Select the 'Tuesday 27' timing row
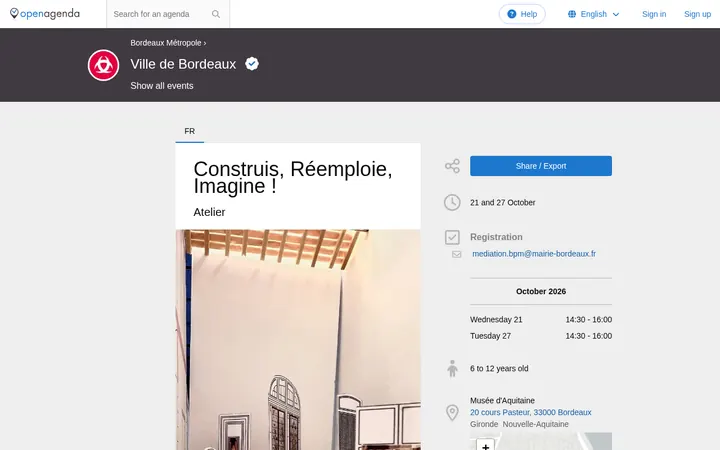 (x=540, y=336)
